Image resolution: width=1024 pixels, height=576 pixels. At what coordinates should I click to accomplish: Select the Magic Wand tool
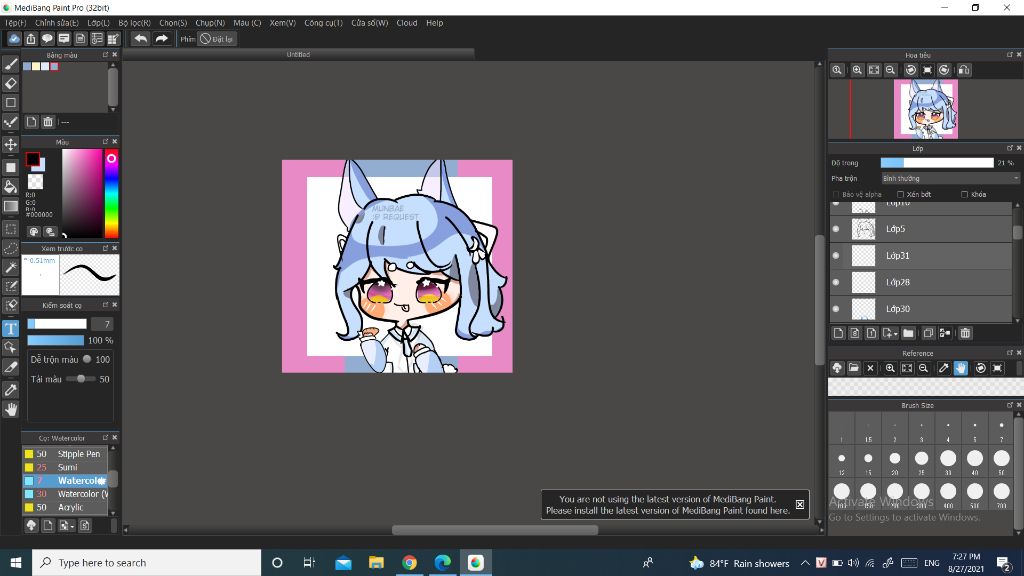pos(10,267)
